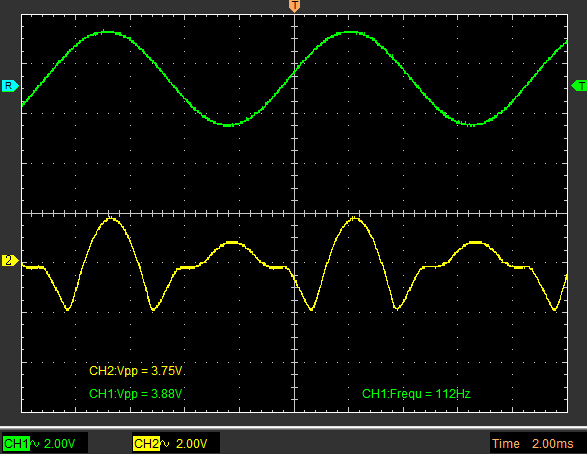The width and height of the screenshot is (587, 454).
Task: Click the small flat hump on yellow waveform
Action: (232, 243)
